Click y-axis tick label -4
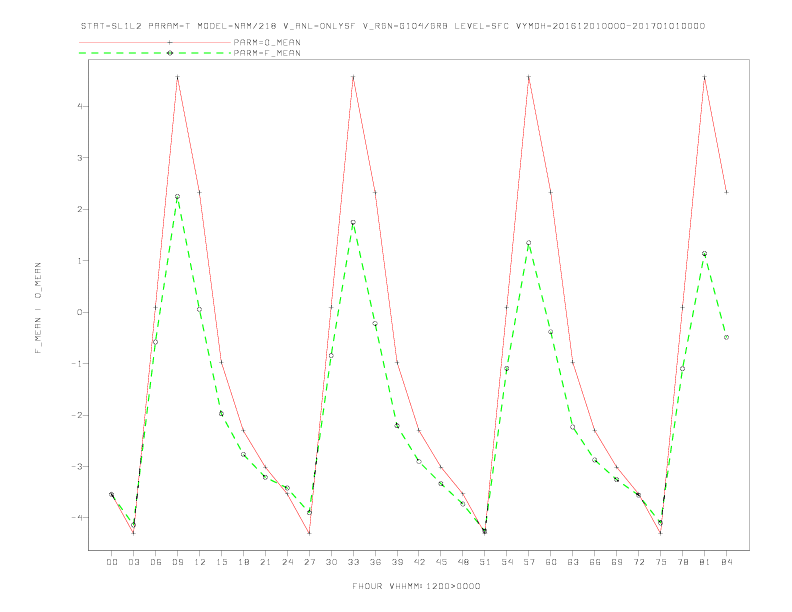Image resolution: width=792 pixels, height=612 pixels. (77, 518)
